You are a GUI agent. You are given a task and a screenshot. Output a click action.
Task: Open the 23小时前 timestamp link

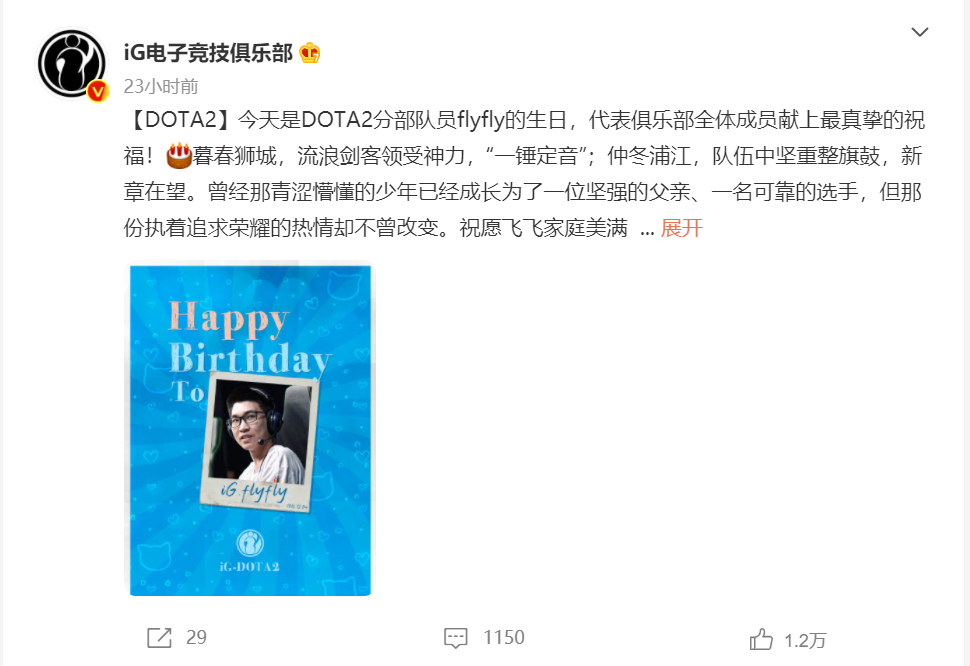pyautogui.click(x=161, y=86)
